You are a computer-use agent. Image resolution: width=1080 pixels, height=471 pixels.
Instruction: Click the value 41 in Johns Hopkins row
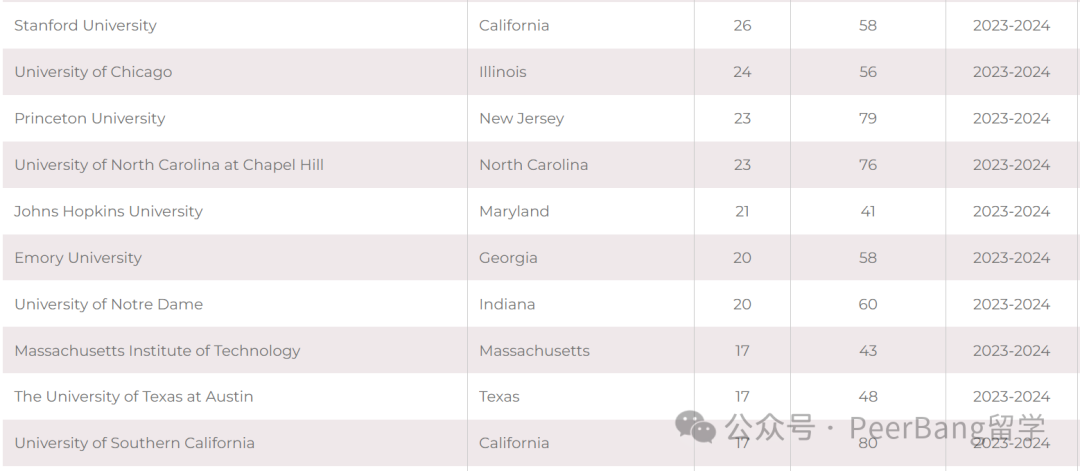(x=868, y=211)
